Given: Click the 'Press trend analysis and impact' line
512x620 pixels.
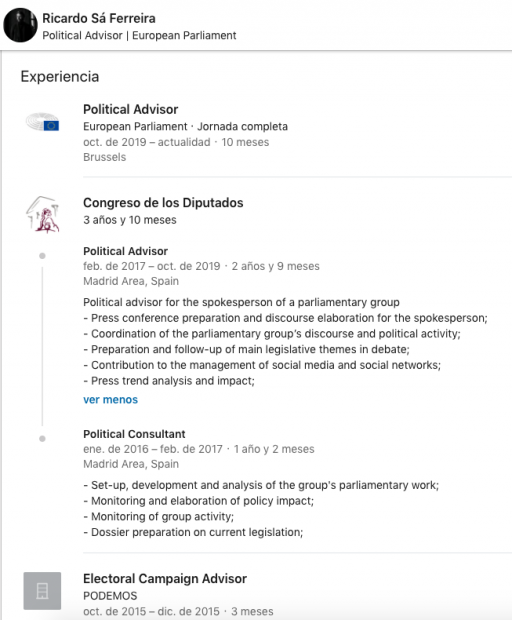Looking at the screenshot, I should click(x=169, y=381).
